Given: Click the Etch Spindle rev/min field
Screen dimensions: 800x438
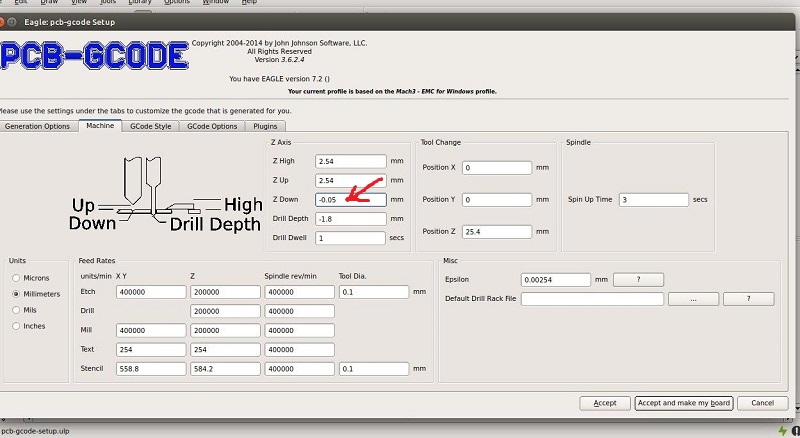Looking at the screenshot, I should [299, 292].
